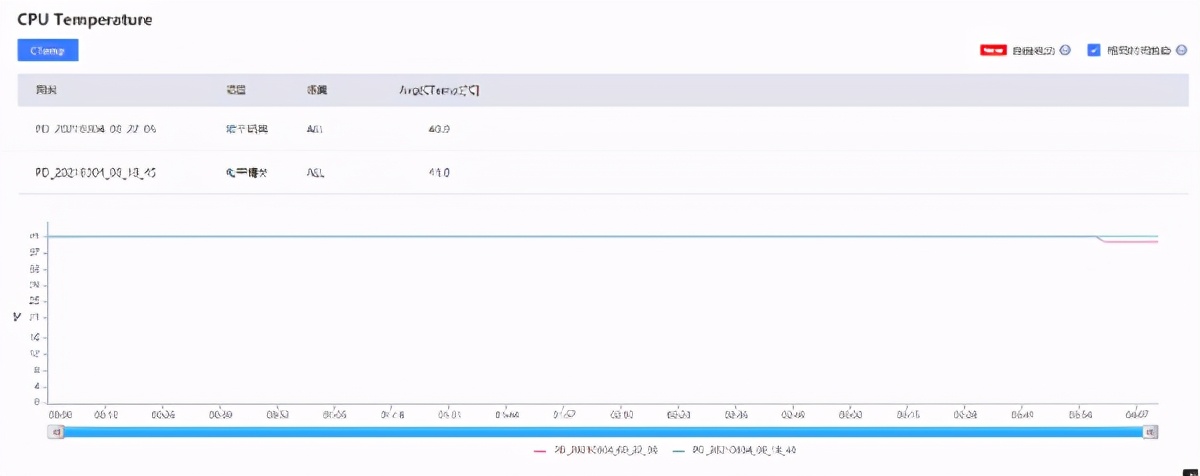Click the blue time range zoom bar
1200x476 pixels.
pyautogui.click(x=603, y=431)
